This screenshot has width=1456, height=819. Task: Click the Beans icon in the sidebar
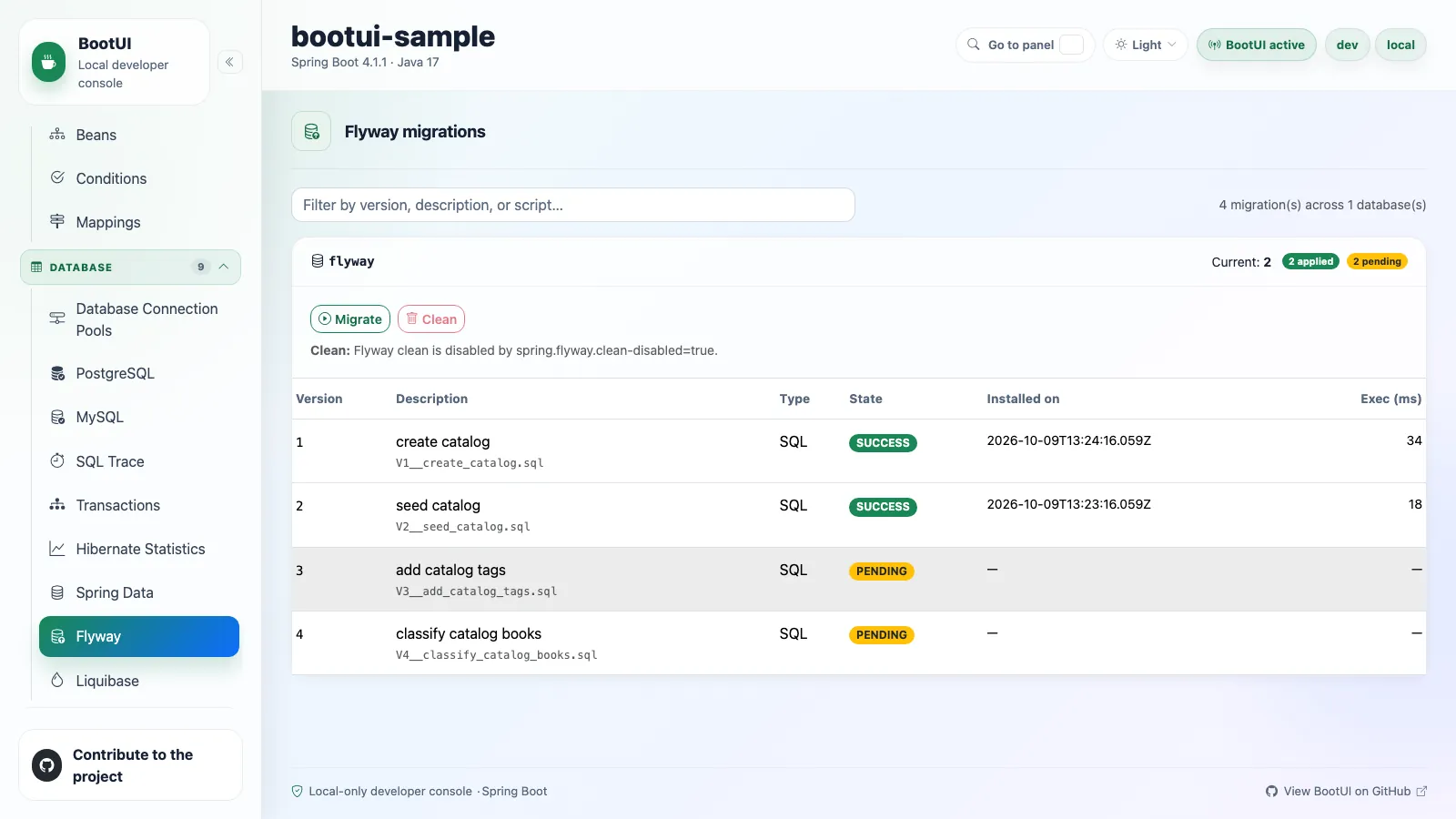(57, 135)
